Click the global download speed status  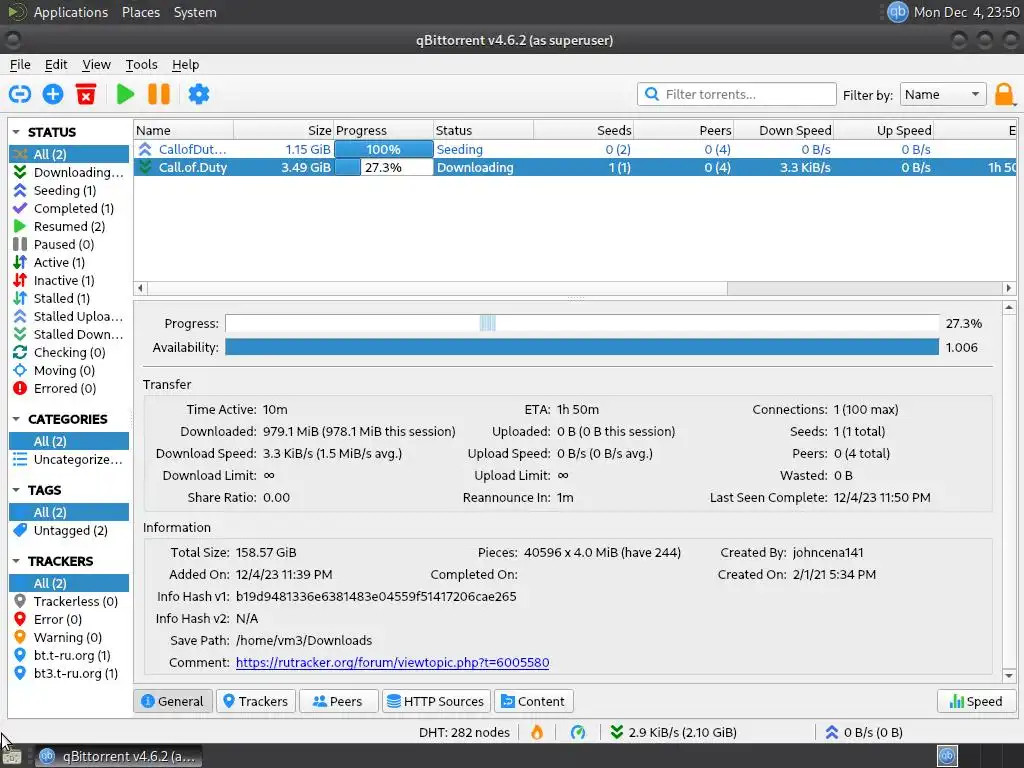click(x=673, y=732)
